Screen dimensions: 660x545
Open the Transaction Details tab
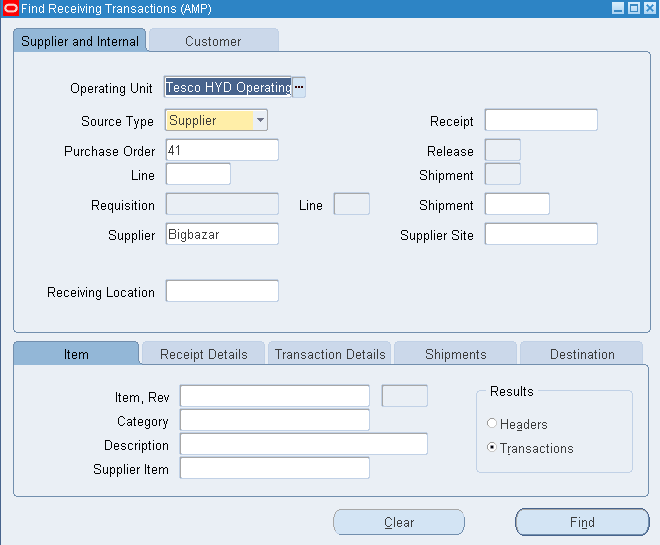tap(330, 354)
